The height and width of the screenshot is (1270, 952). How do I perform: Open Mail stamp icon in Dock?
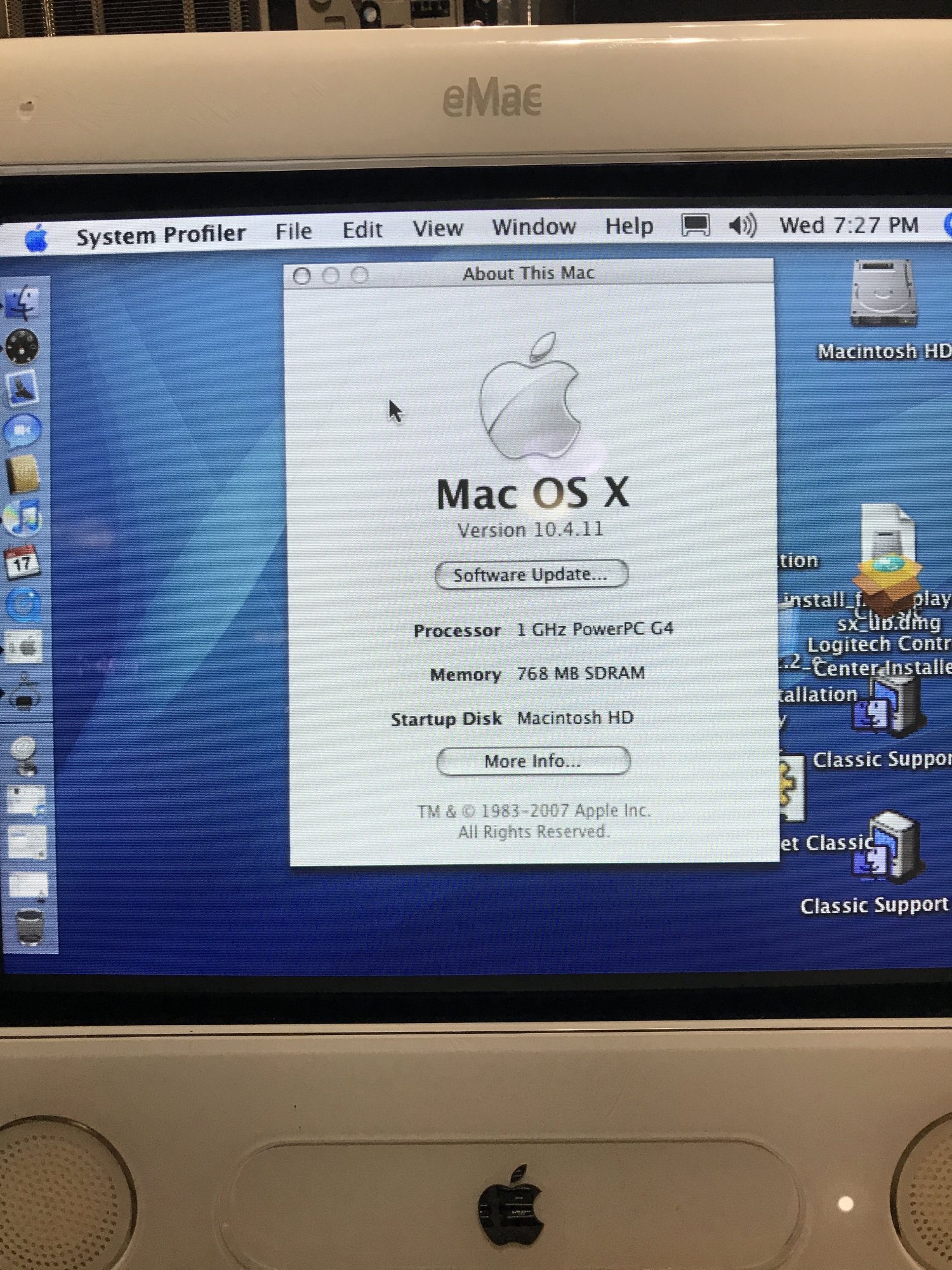(x=23, y=388)
